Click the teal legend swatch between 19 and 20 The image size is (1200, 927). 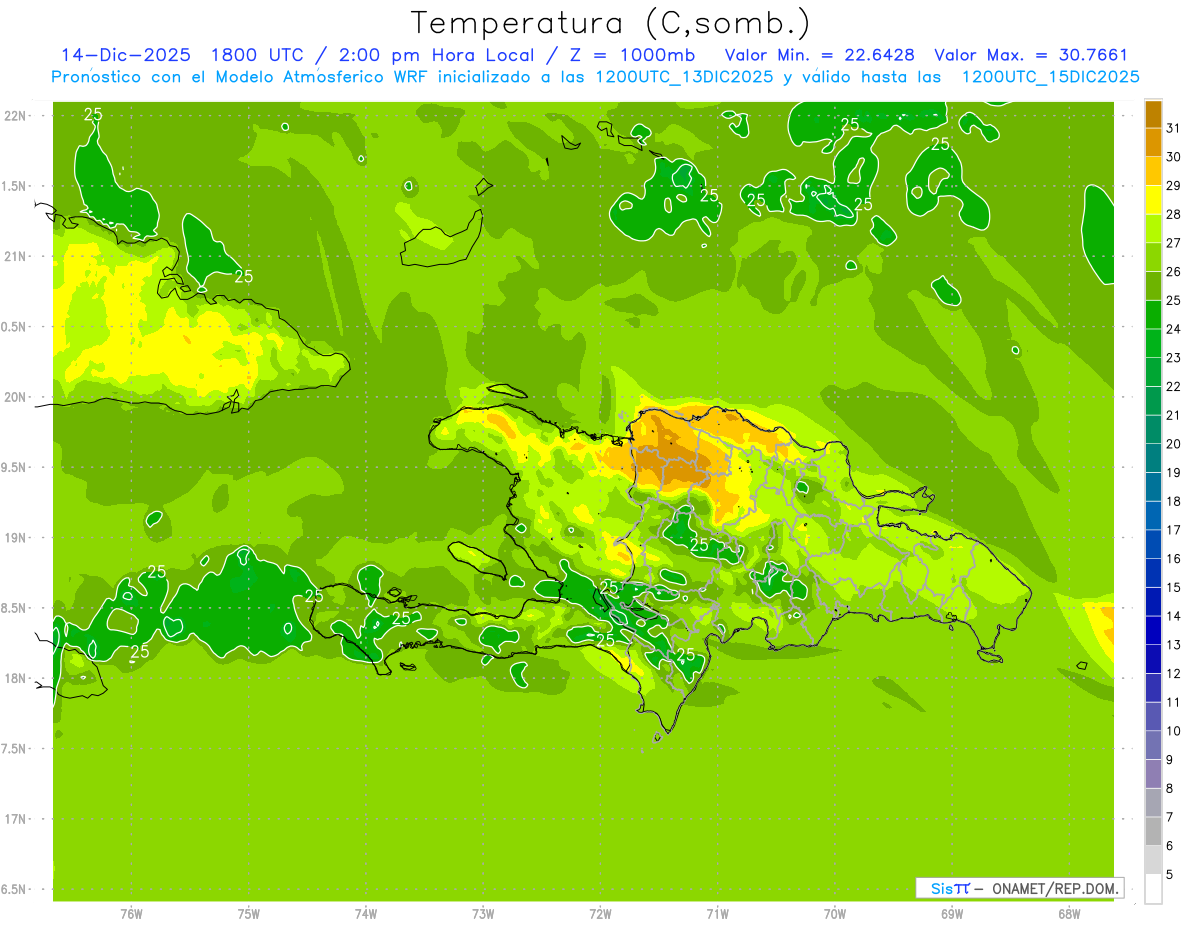tap(1153, 458)
